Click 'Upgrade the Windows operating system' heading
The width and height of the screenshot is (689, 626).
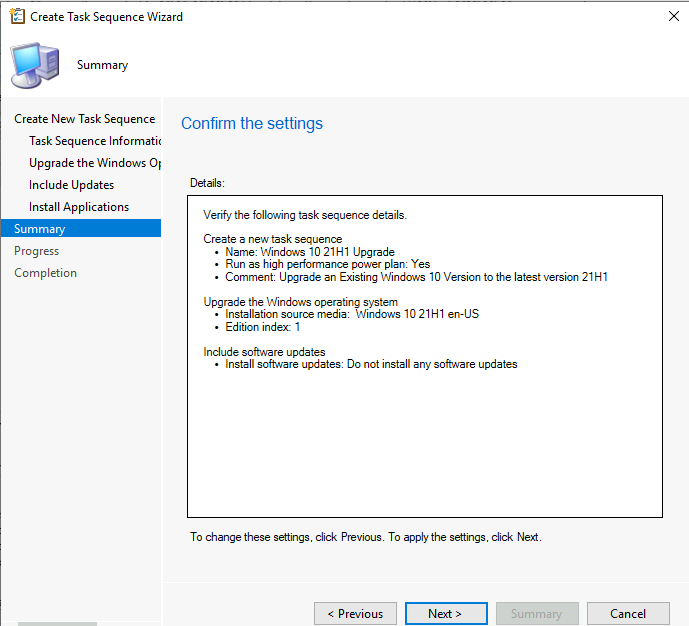coord(301,302)
